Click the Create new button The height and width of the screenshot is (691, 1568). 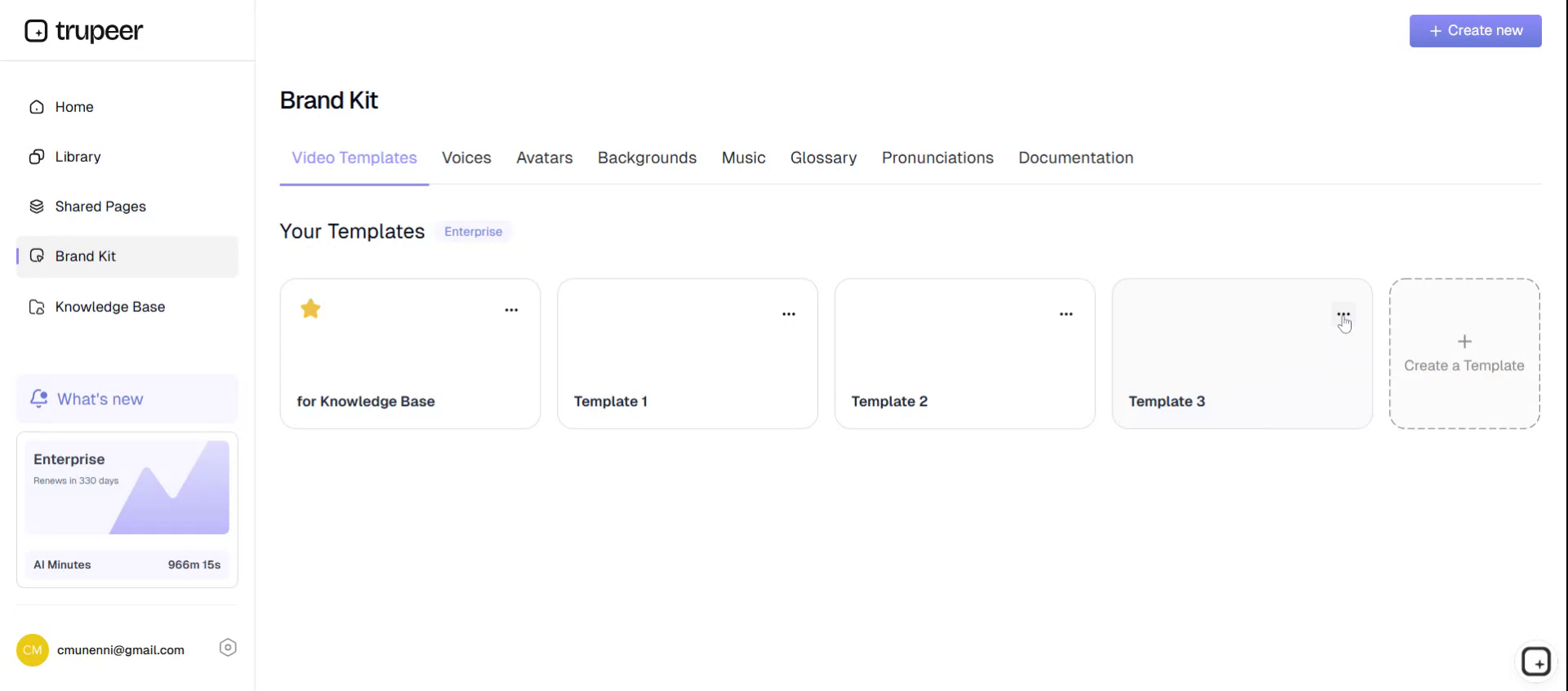[1475, 31]
